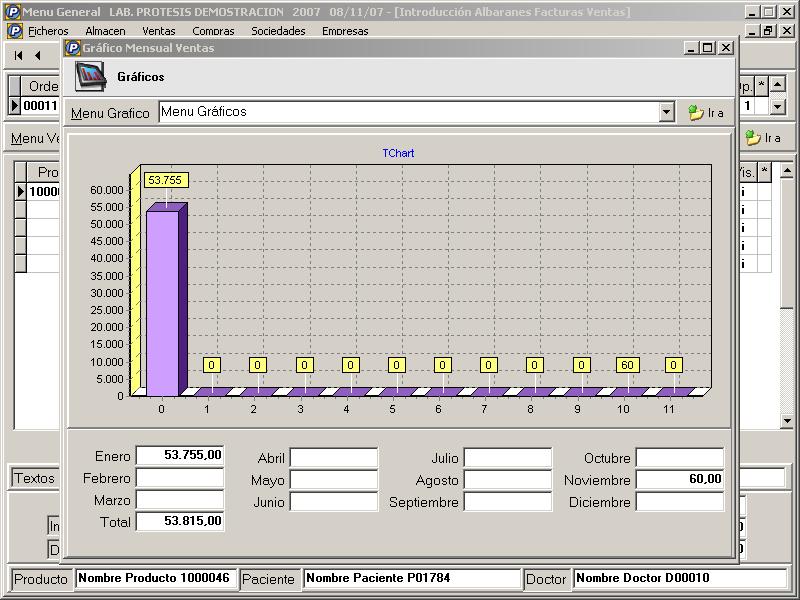Click the Ir a button in background window
Viewport: 800px width, 600px height.
pos(763,138)
